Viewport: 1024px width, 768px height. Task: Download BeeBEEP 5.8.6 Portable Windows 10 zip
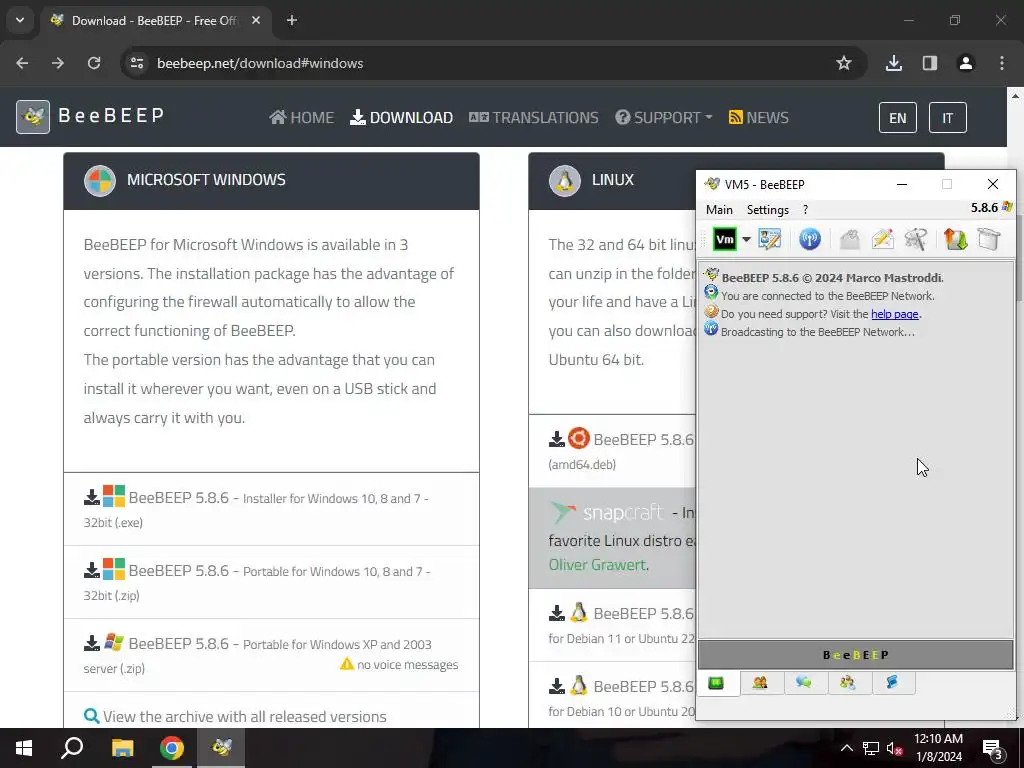(271, 583)
